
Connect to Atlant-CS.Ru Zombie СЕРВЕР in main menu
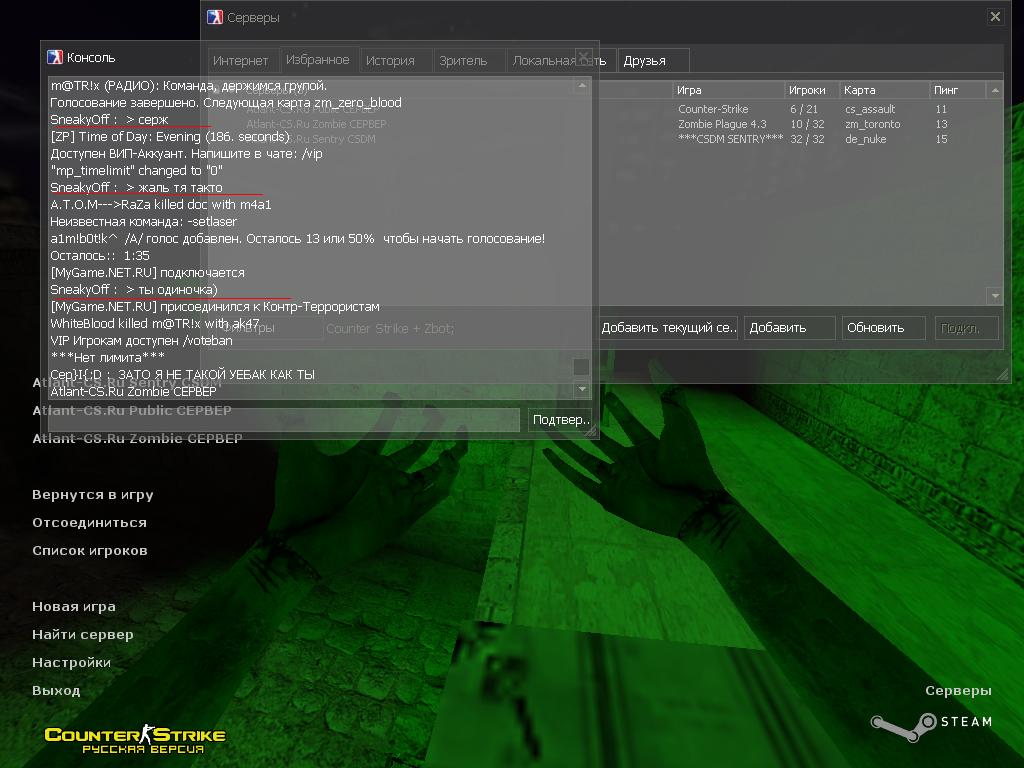click(x=137, y=439)
